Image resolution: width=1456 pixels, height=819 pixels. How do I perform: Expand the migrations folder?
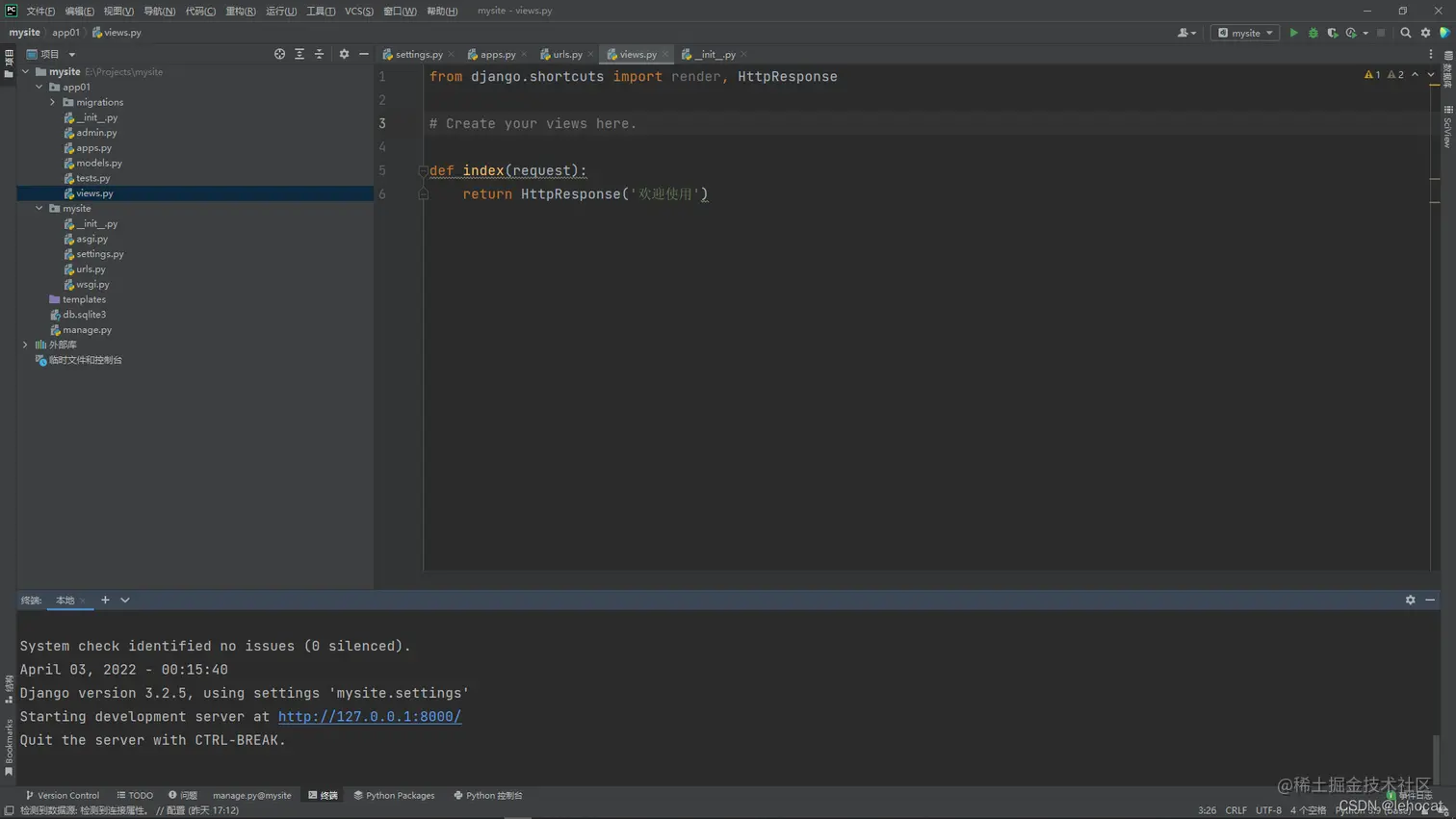pos(53,102)
